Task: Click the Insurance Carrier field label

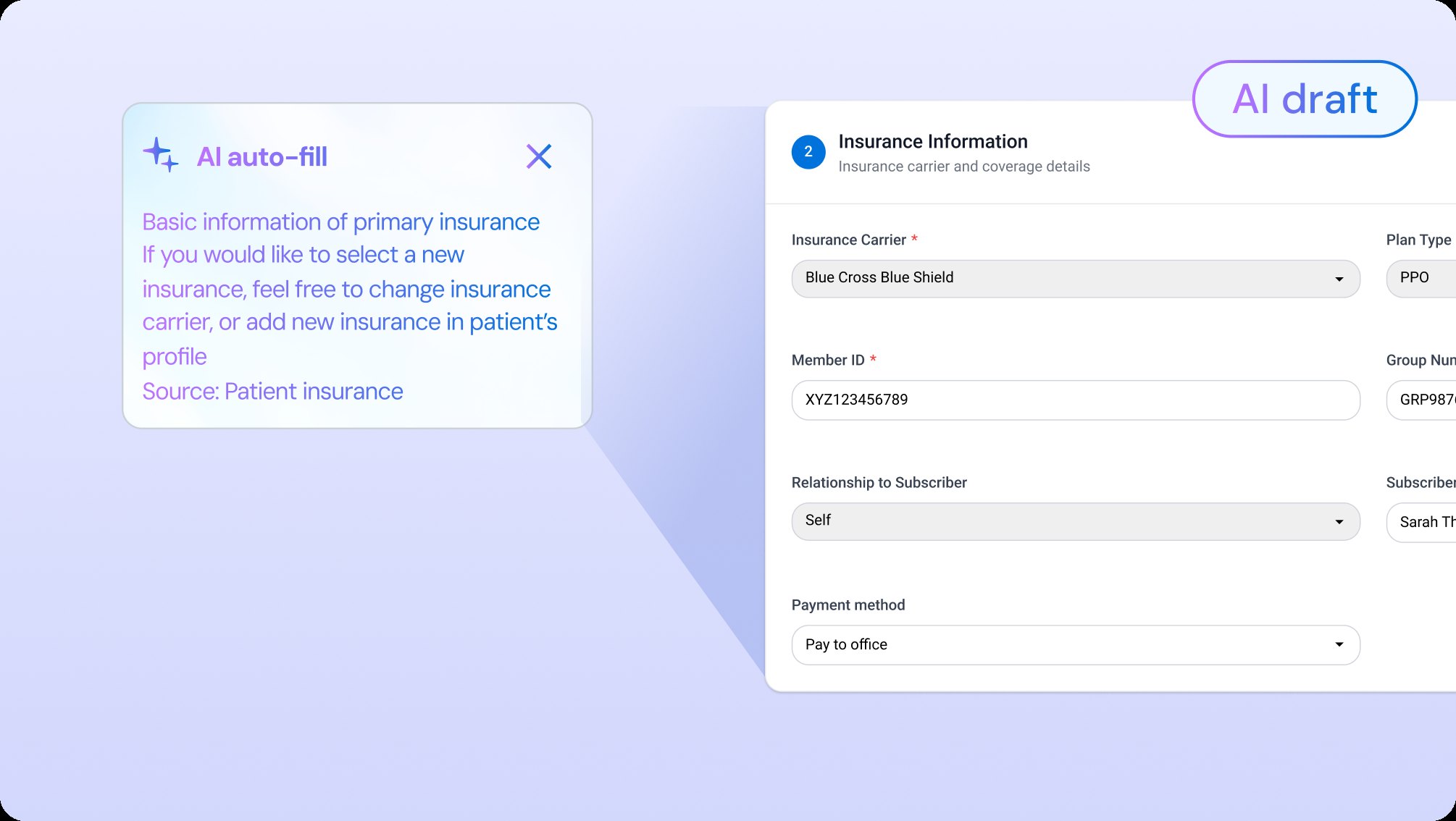Action: tap(849, 240)
